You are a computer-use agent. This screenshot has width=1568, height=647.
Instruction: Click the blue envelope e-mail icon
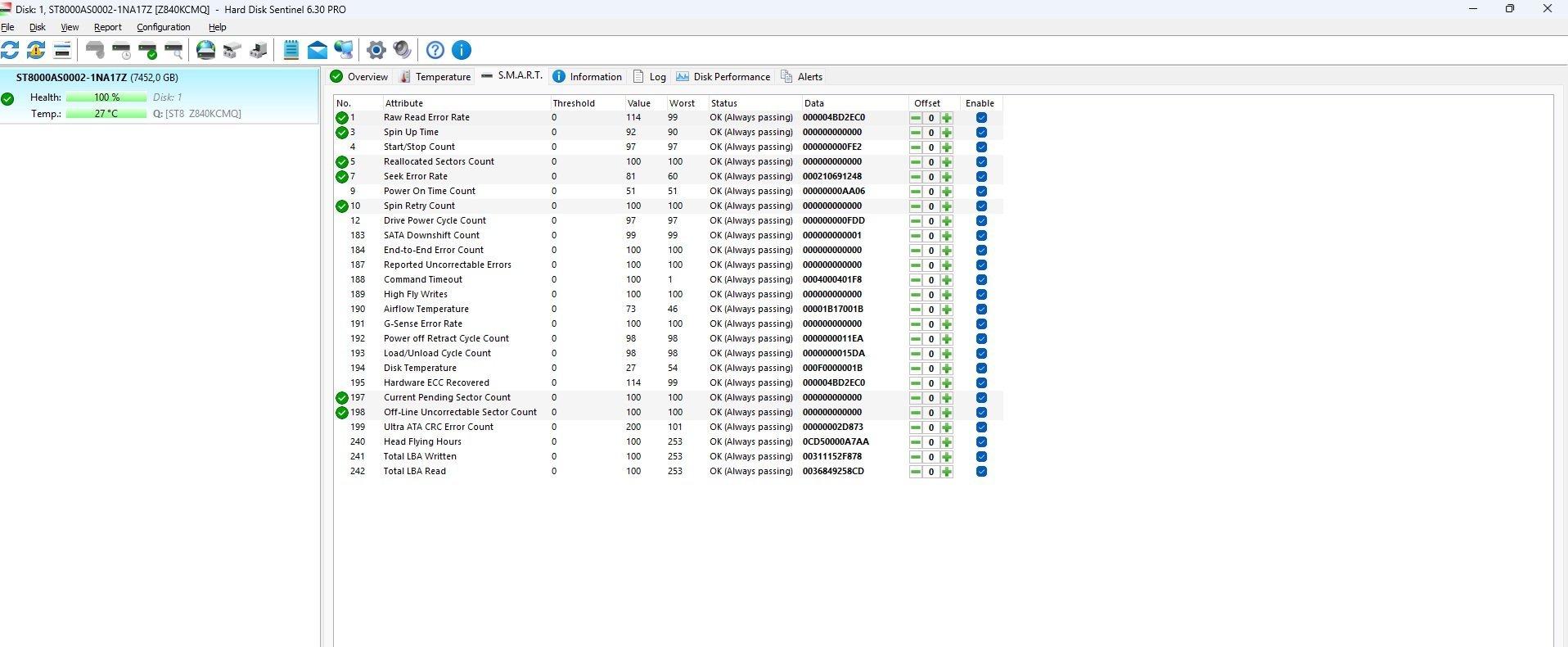click(x=318, y=50)
